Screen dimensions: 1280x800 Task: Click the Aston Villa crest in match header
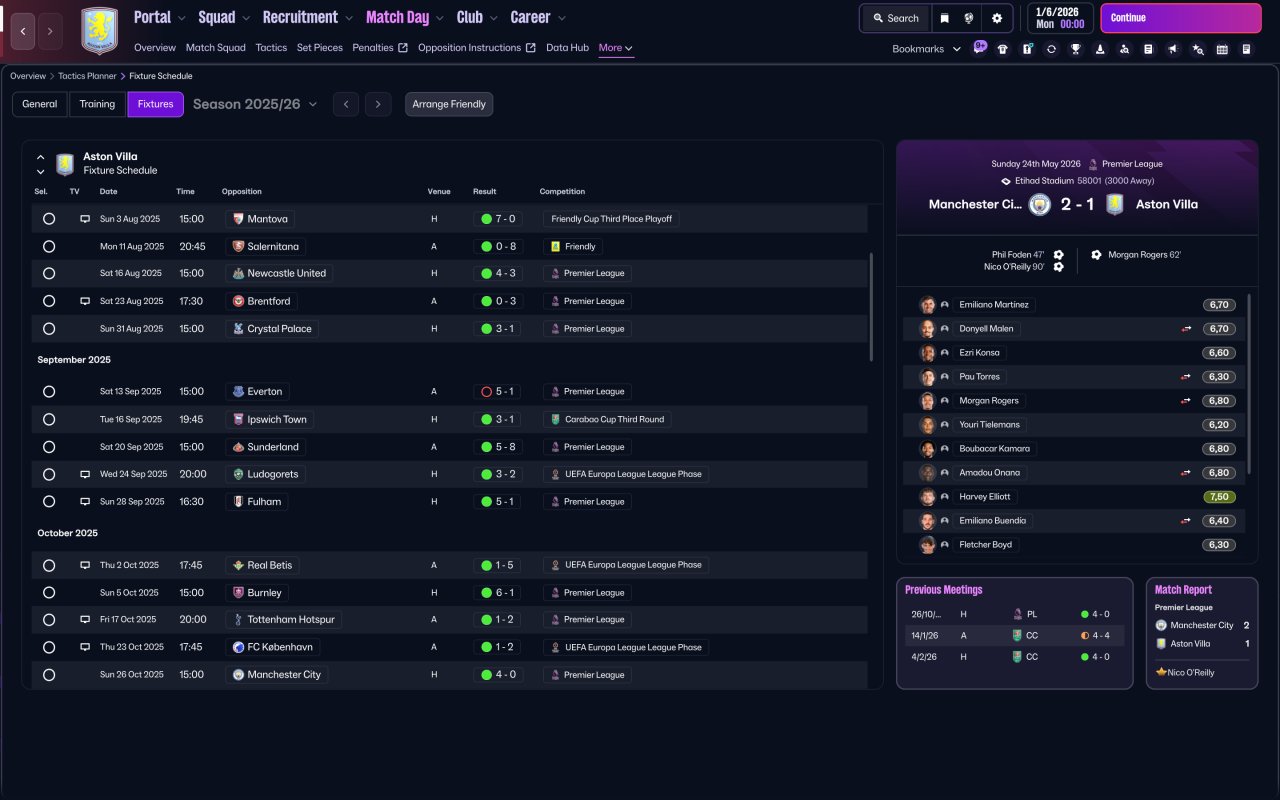[1115, 204]
